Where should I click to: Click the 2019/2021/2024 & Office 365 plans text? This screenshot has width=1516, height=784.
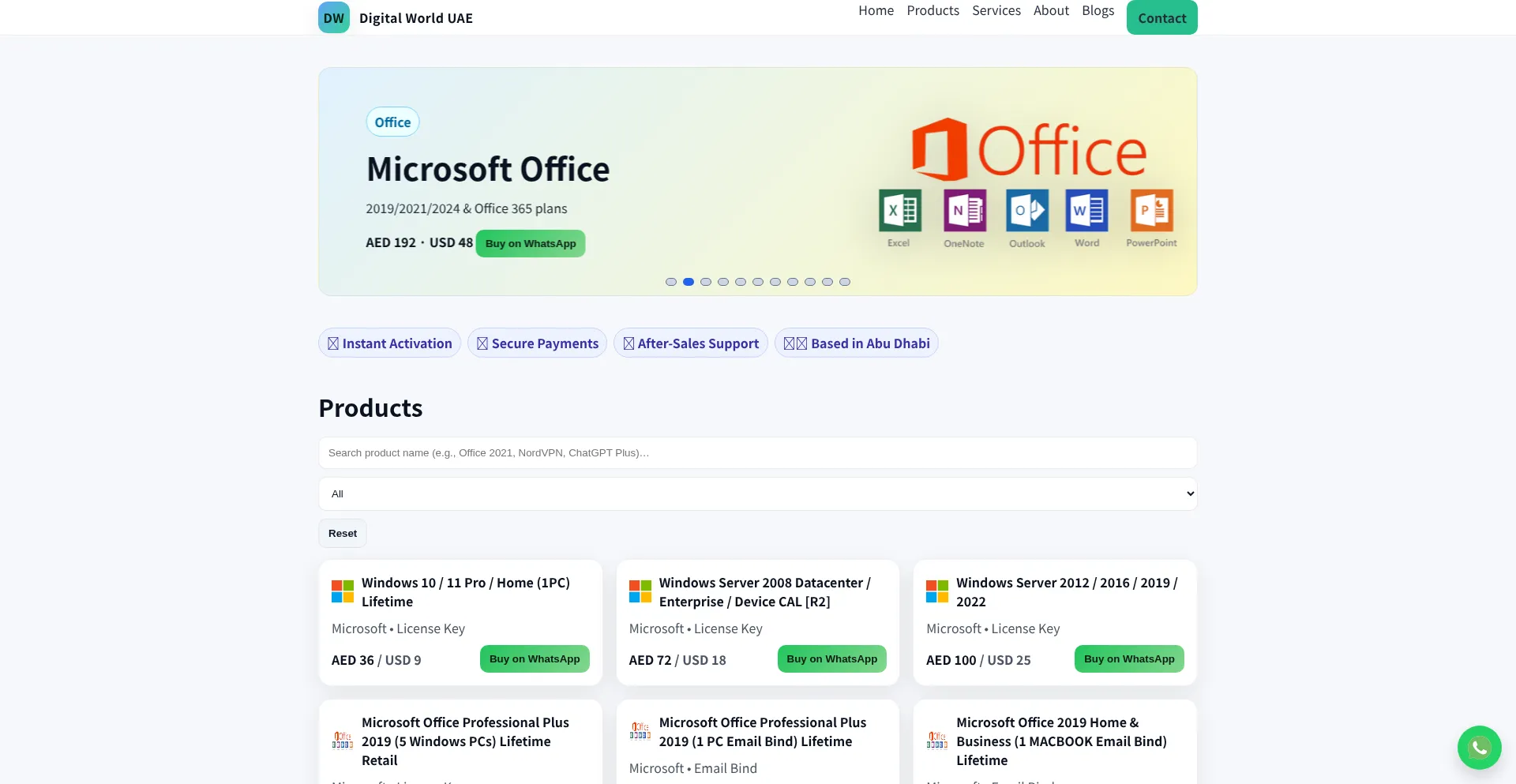pyautogui.click(x=467, y=208)
